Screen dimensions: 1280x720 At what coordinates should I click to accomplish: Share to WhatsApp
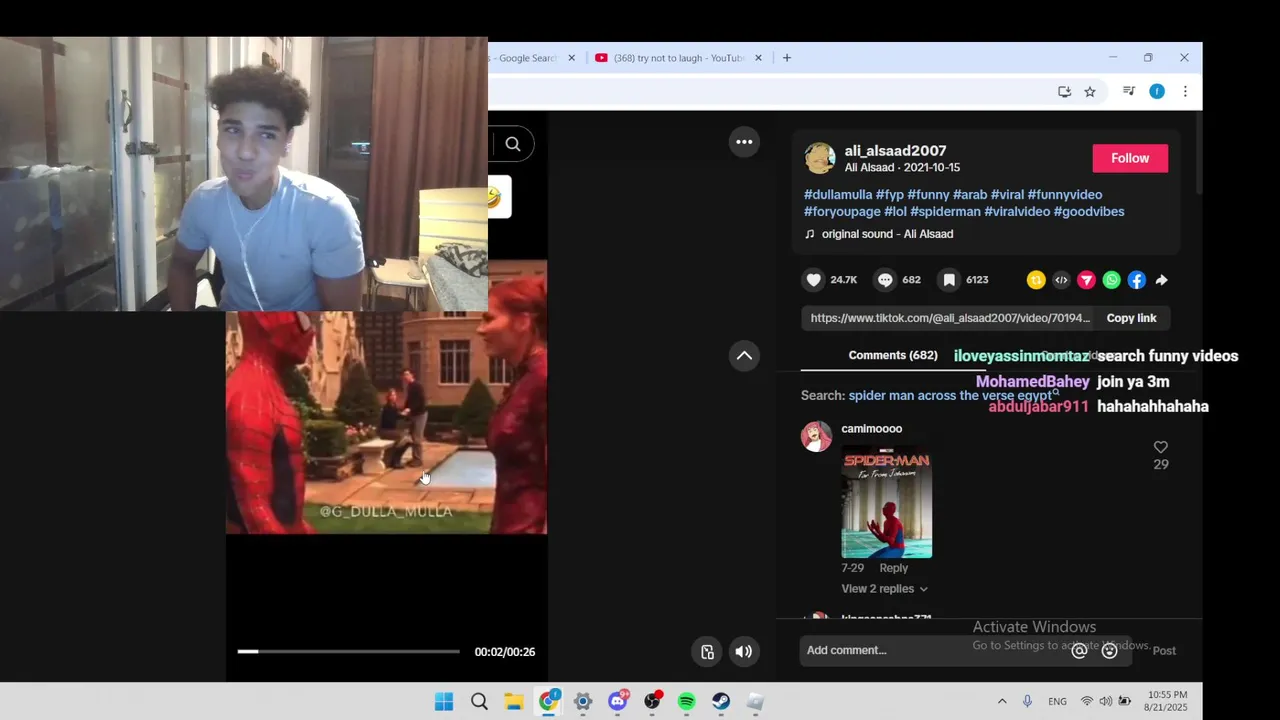1111,280
